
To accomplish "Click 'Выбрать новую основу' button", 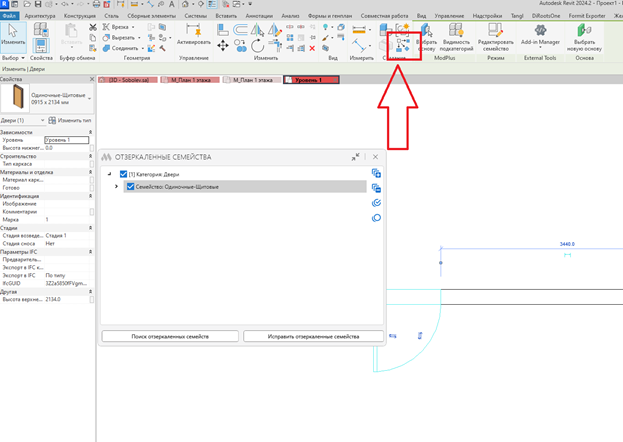I will pos(584,37).
